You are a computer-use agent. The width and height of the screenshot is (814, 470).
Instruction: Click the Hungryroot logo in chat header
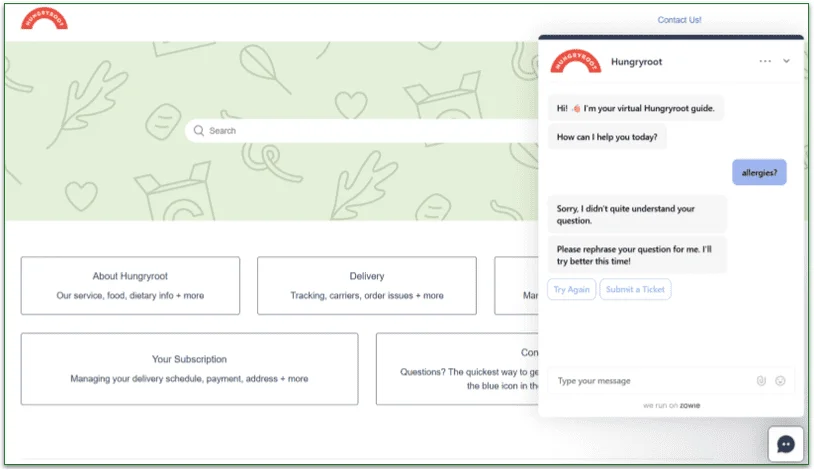(x=575, y=61)
